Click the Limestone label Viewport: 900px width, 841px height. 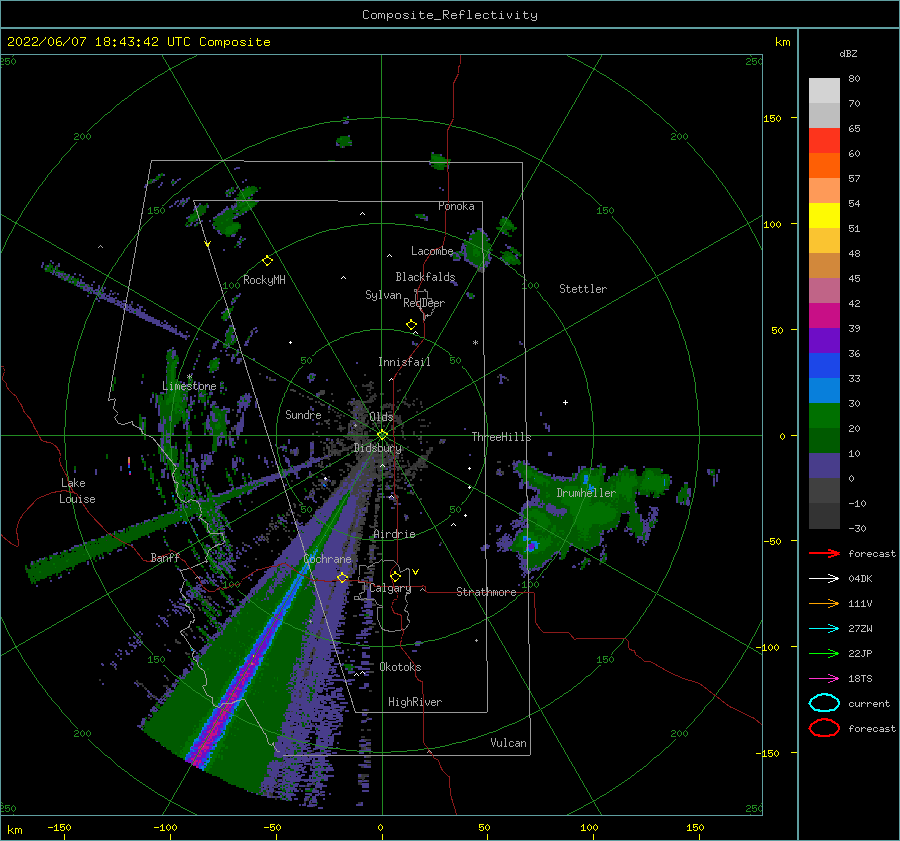click(189, 386)
